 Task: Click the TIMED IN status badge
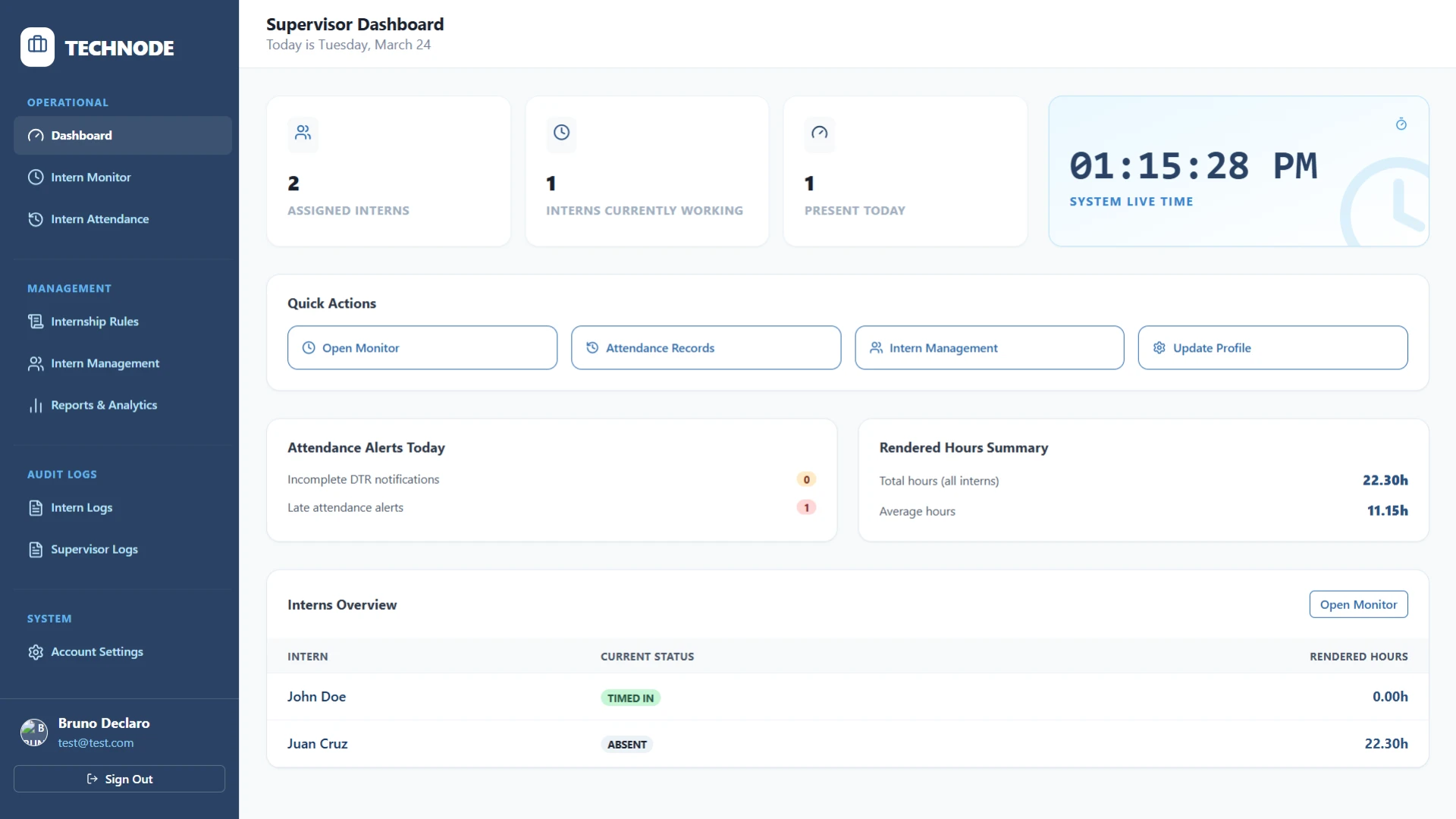(x=630, y=698)
